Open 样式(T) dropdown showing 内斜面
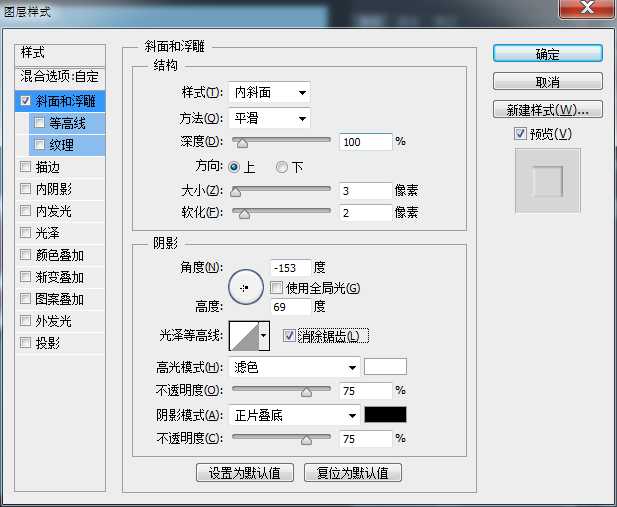 click(270, 93)
